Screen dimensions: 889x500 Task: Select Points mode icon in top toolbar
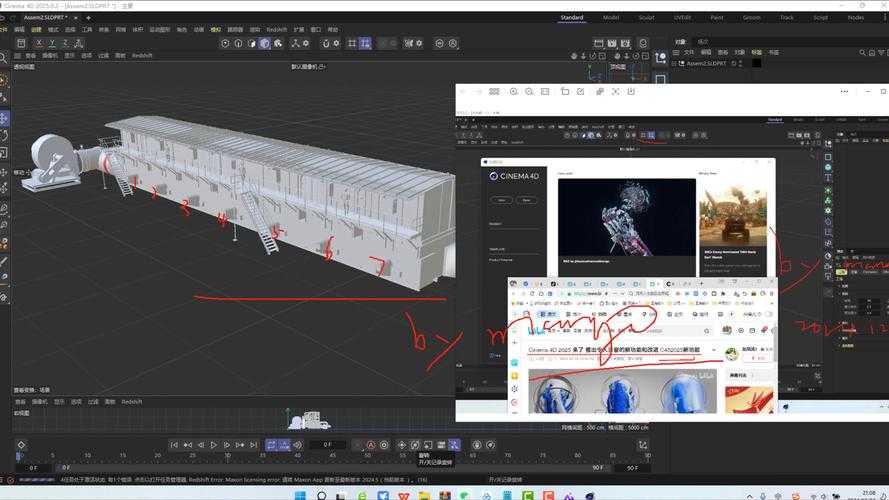tap(225, 43)
